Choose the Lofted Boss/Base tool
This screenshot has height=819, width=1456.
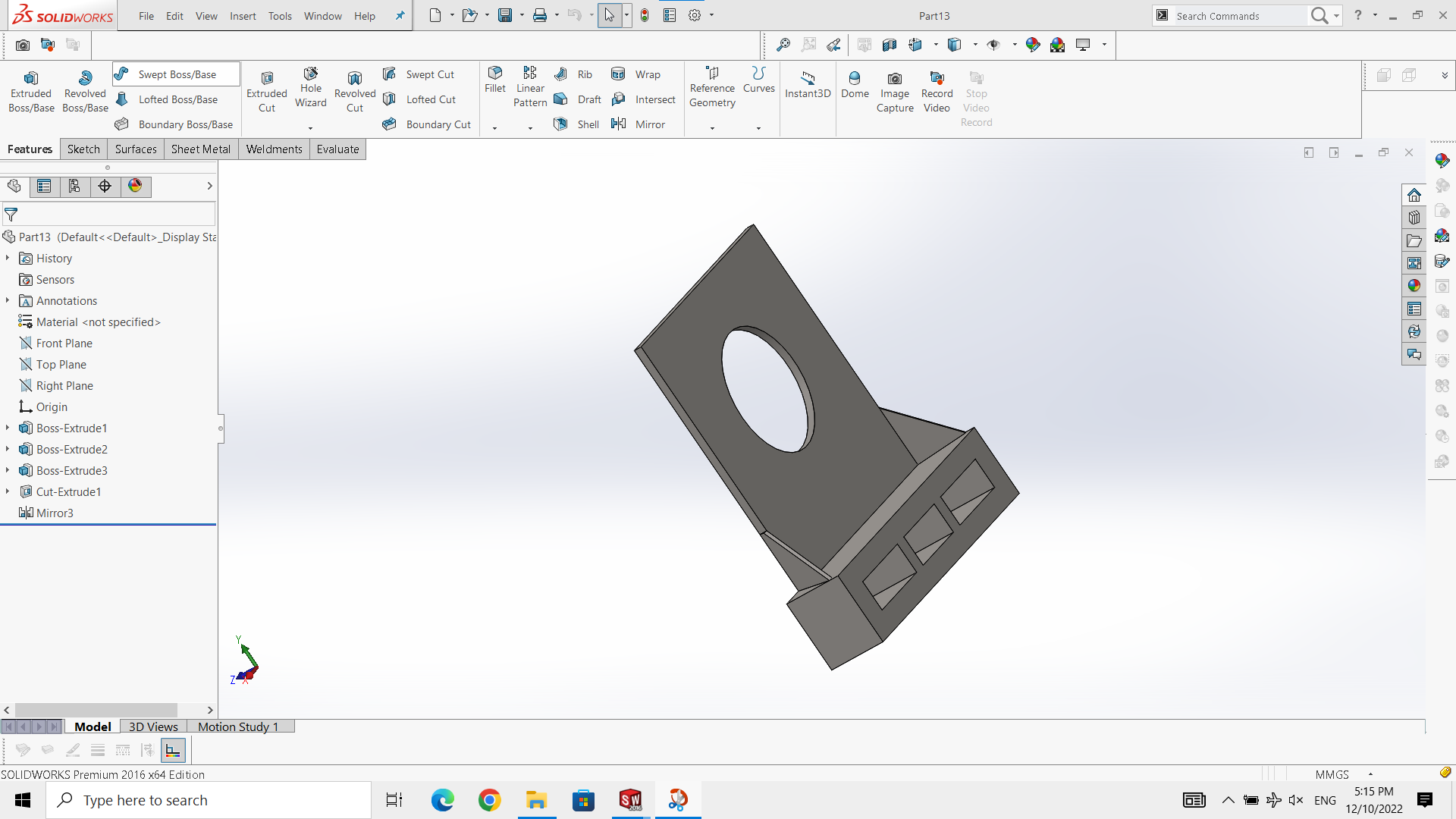(167, 99)
